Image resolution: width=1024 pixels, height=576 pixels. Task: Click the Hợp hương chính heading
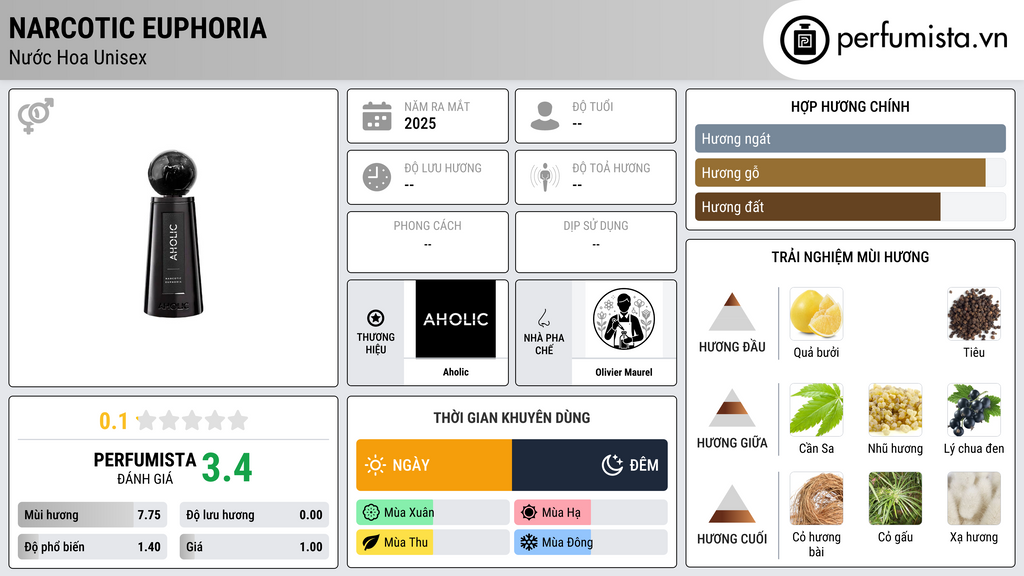[850, 106]
